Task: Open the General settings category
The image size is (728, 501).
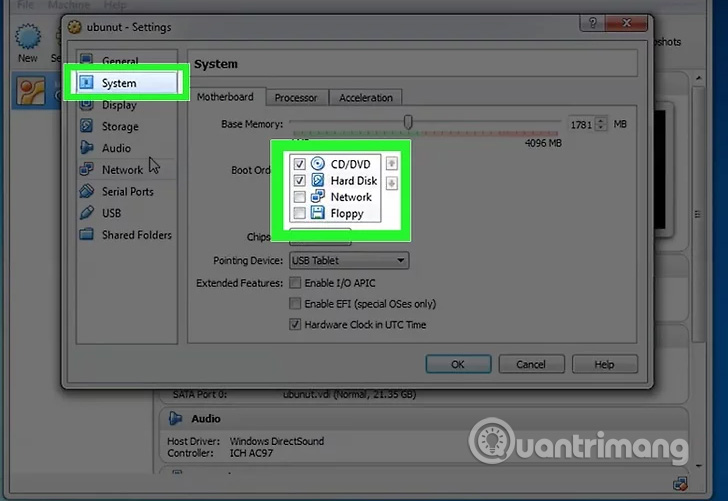Action: point(126,60)
